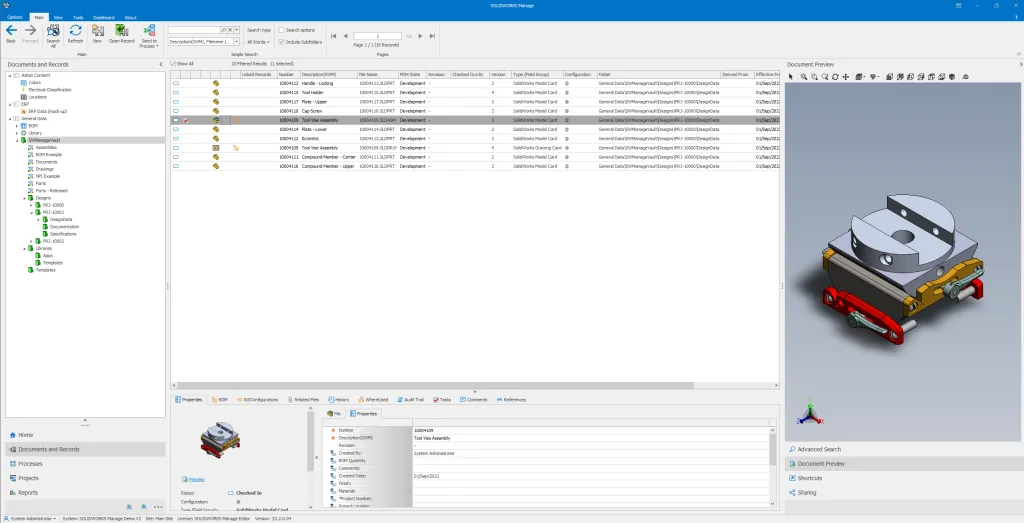
Task: Click the Open Record icon
Action: click(121, 31)
